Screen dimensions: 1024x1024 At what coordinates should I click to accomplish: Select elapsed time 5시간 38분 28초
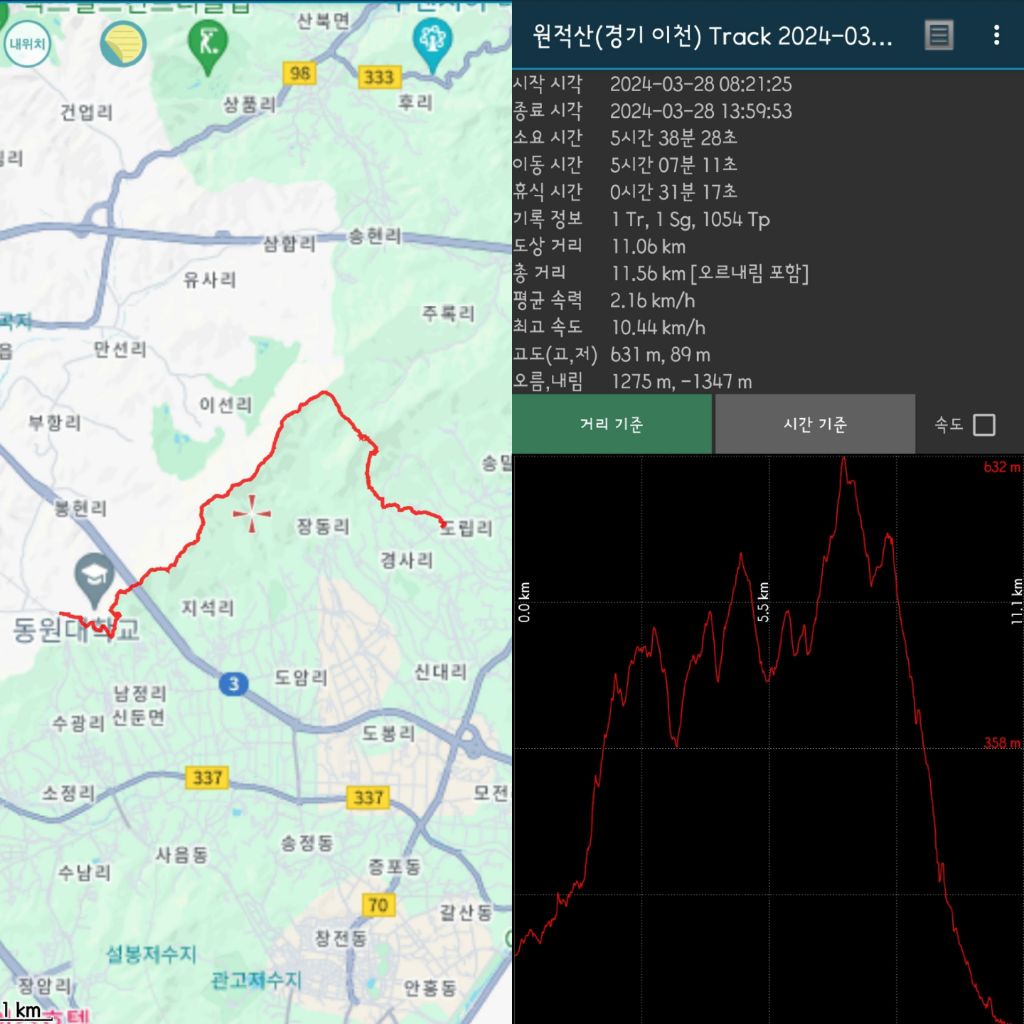tap(673, 138)
